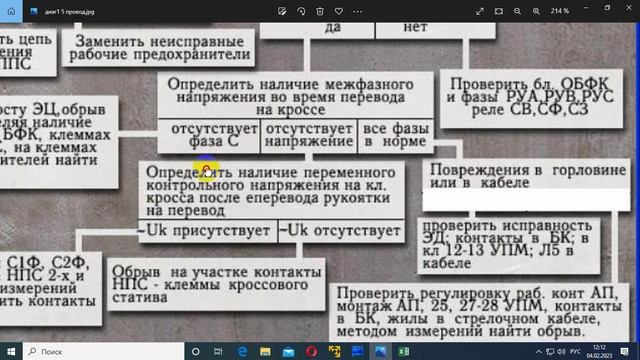The height and width of the screenshot is (360, 640).
Task: Select the active Photos taskbar icon
Action: point(380,351)
